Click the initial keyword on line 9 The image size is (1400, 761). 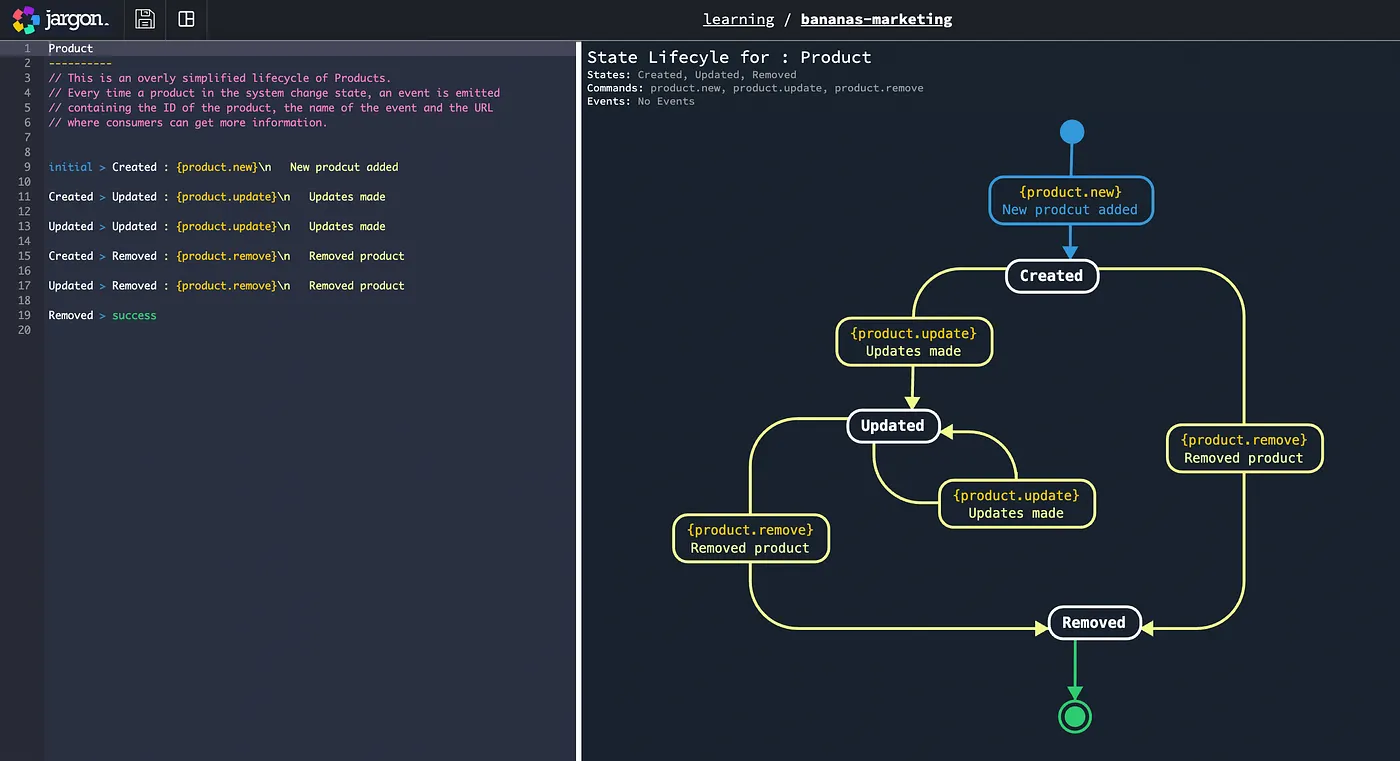pos(70,167)
